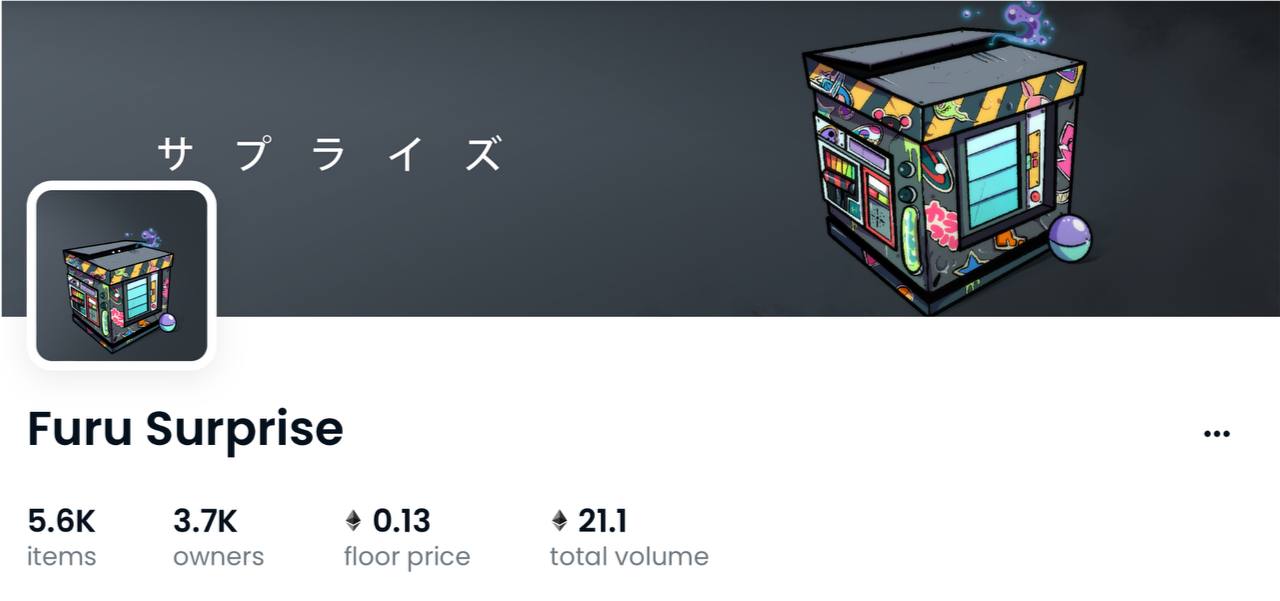Click the Japanese katakana banner text

pyautogui.click(x=330, y=155)
